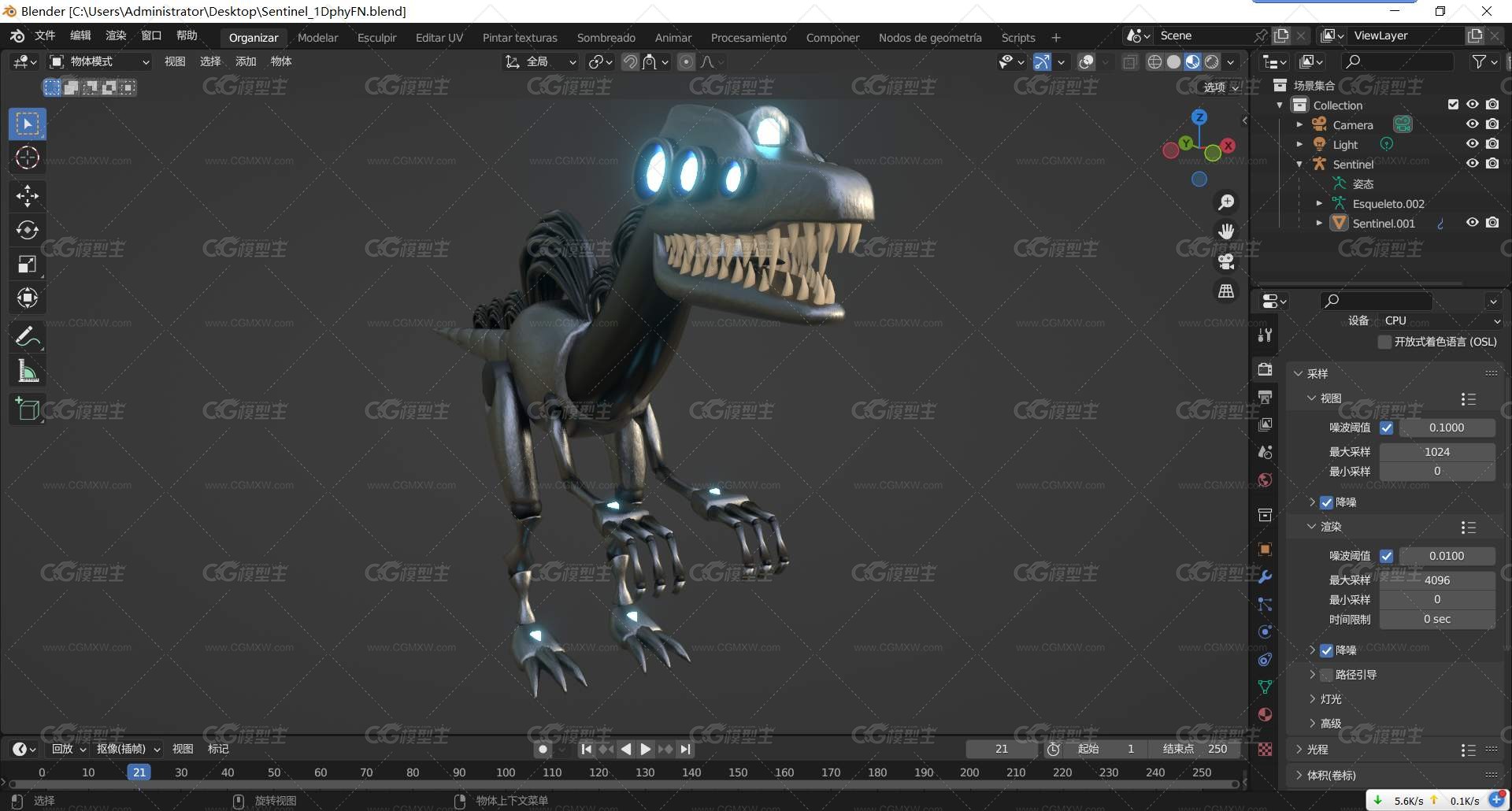This screenshot has height=811, width=1512.
Task: Uncheck render noise threshold checkbox
Action: (1387, 556)
